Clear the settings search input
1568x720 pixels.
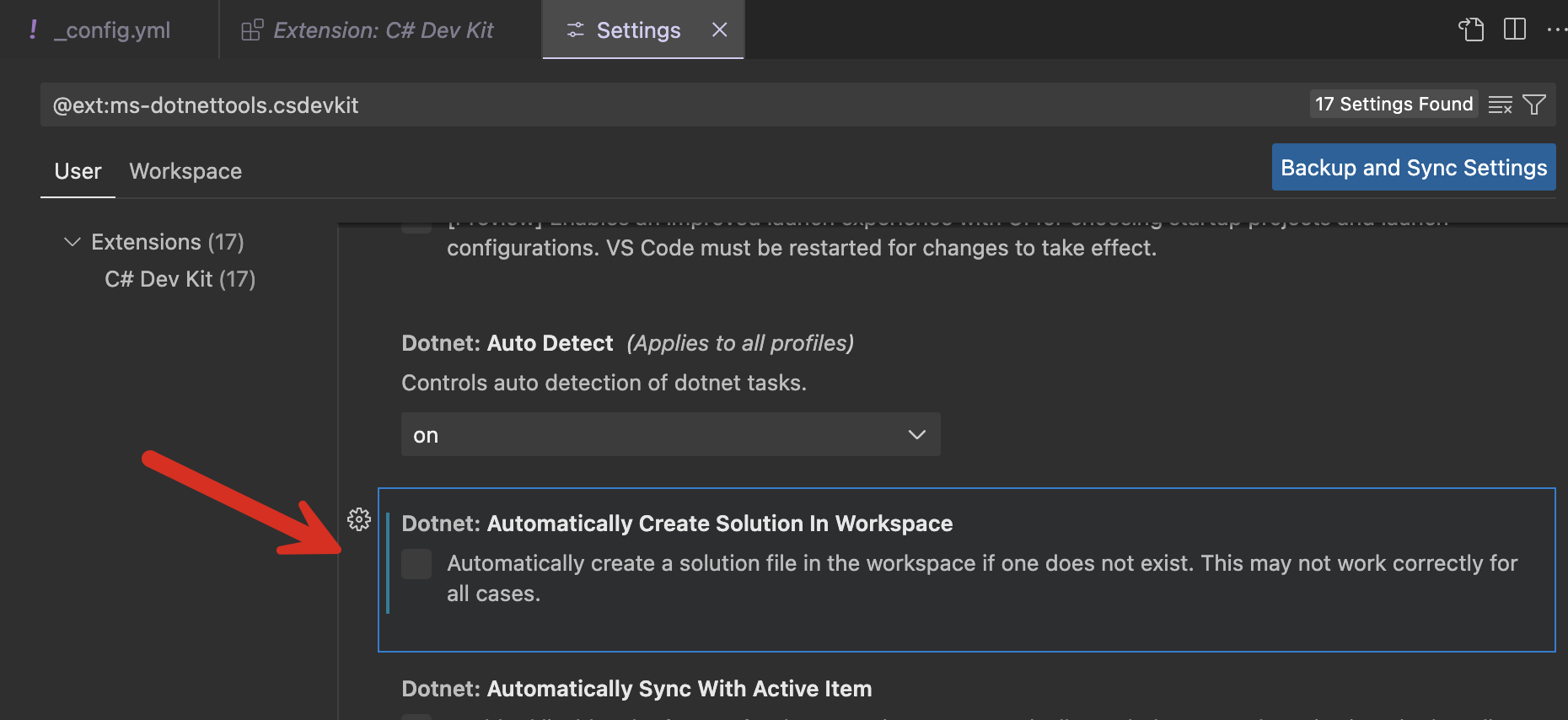1500,105
